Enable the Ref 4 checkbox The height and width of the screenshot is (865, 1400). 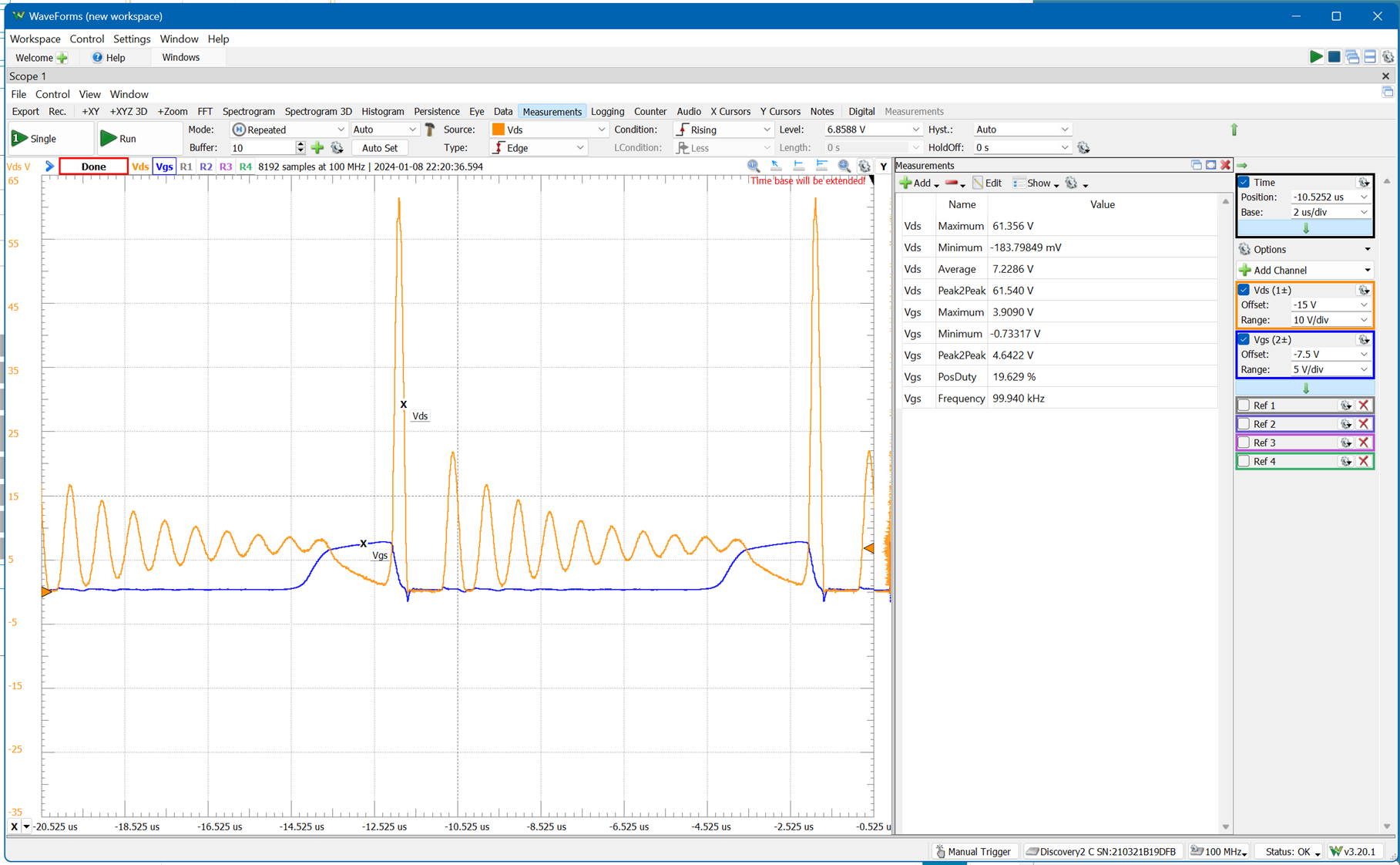pos(1244,461)
